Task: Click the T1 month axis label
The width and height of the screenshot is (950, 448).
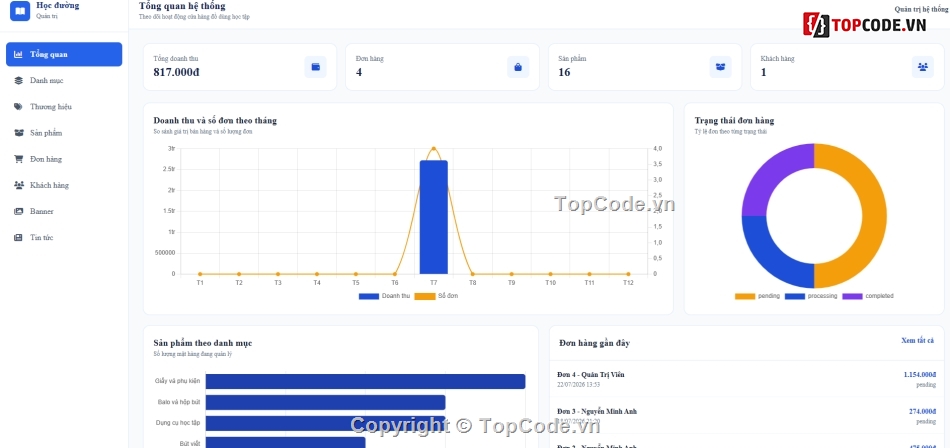Action: coord(200,283)
